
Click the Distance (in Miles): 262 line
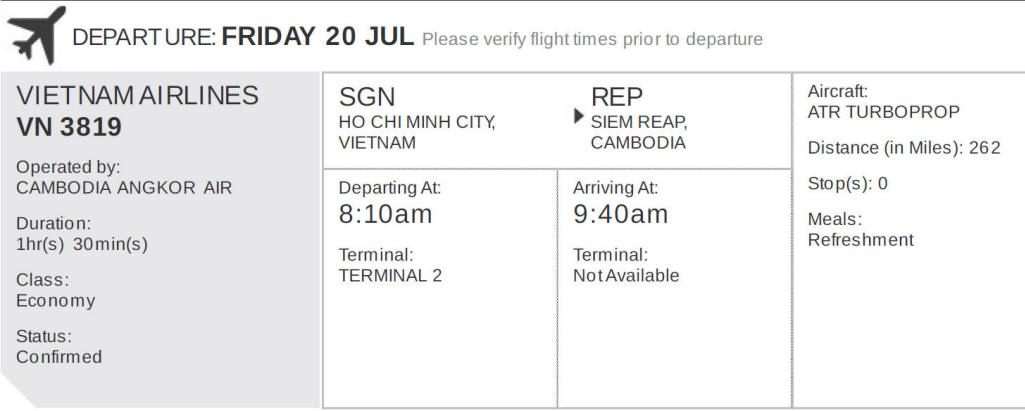pyautogui.click(x=904, y=148)
